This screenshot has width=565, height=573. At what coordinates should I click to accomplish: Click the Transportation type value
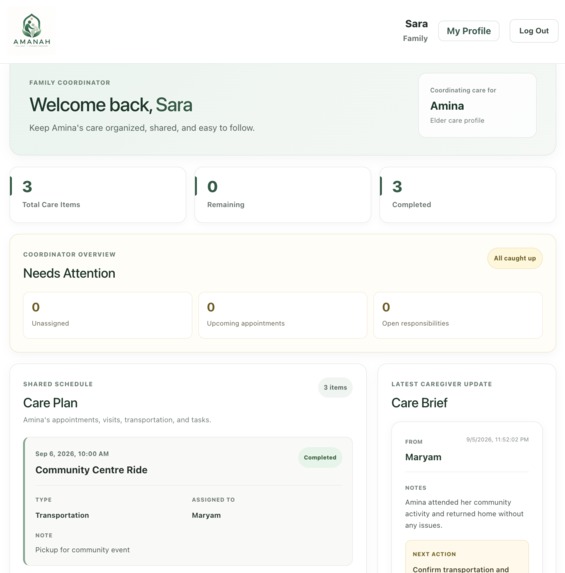(62, 515)
